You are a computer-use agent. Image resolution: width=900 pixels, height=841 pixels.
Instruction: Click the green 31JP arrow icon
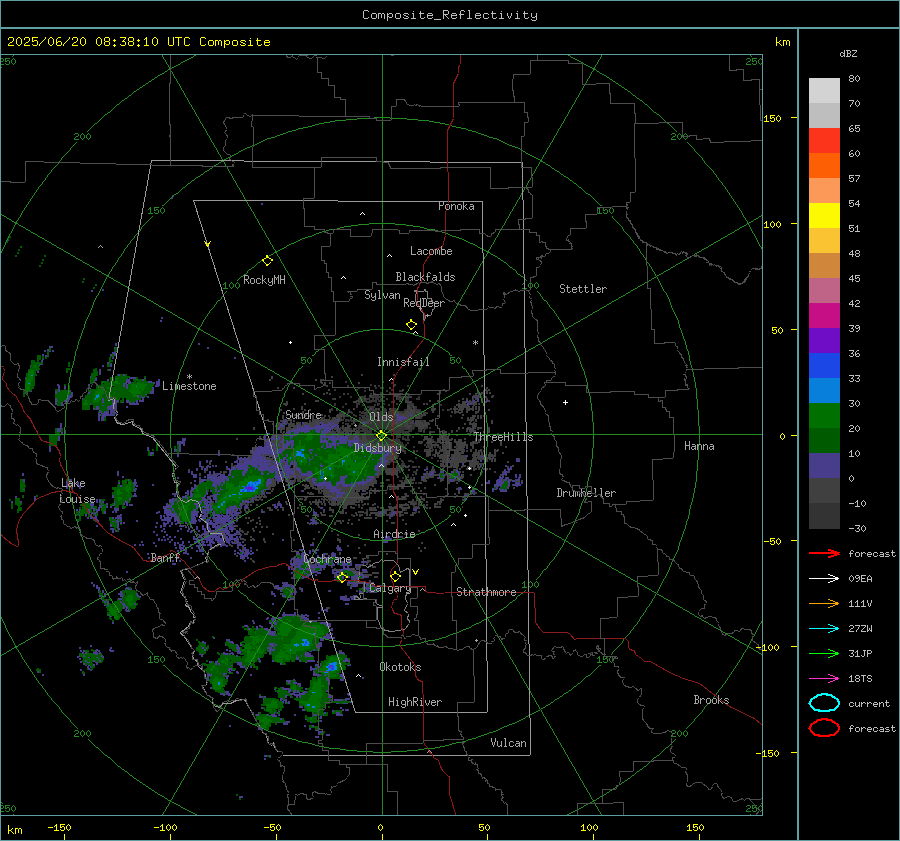pyautogui.click(x=824, y=653)
